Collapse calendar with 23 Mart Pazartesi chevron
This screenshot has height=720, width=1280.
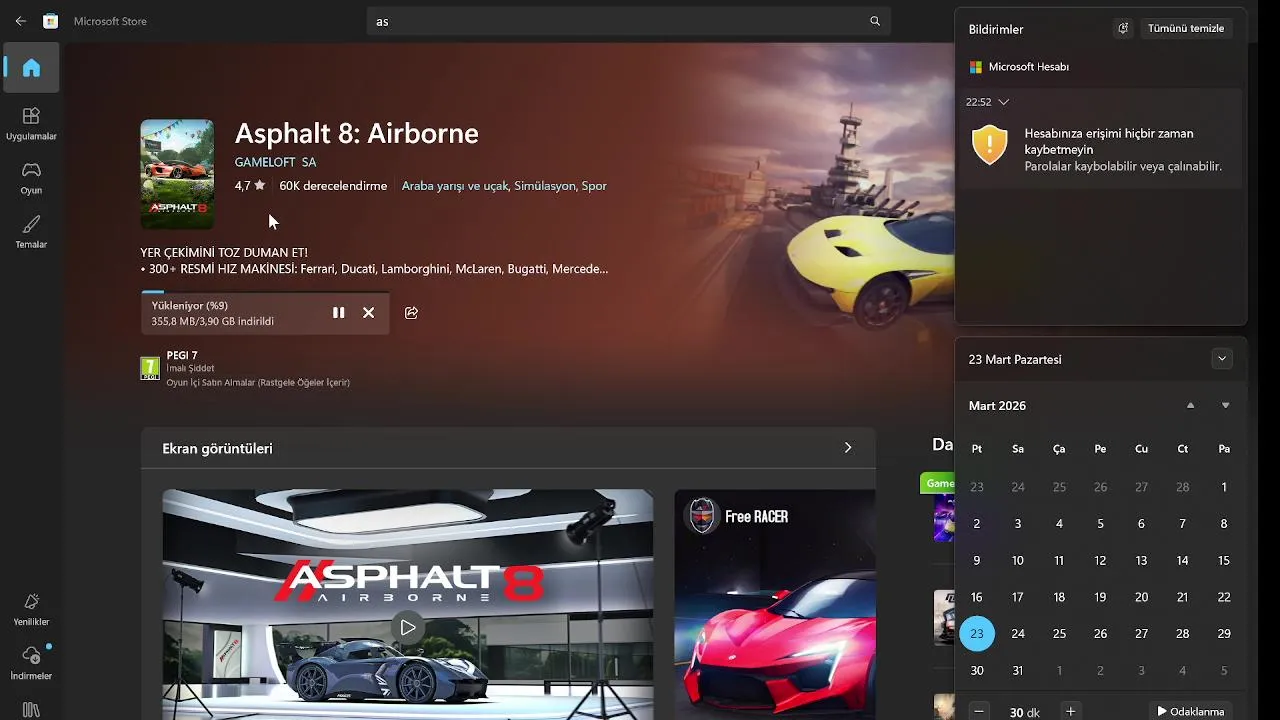1222,359
